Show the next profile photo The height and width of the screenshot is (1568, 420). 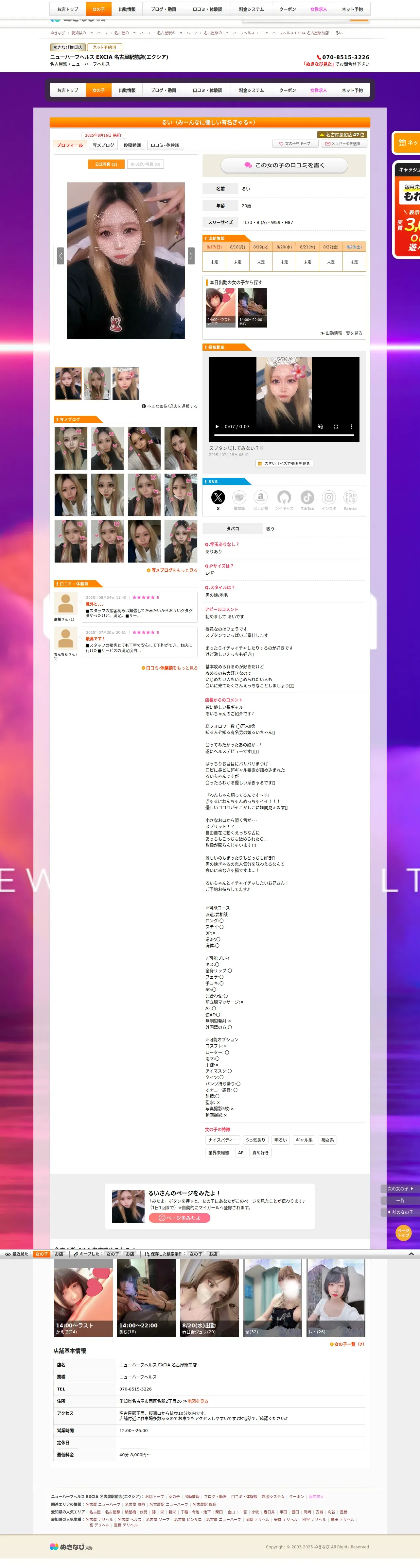191,256
